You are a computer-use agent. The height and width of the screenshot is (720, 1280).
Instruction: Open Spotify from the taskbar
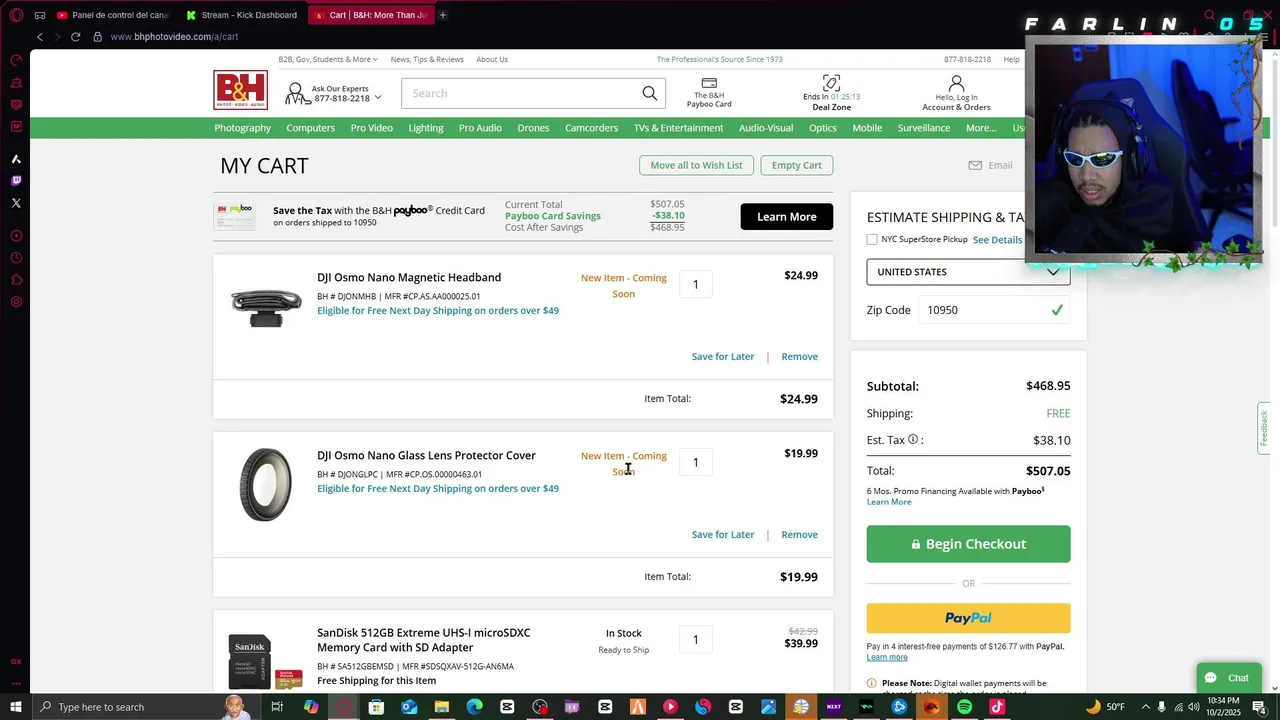click(964, 707)
